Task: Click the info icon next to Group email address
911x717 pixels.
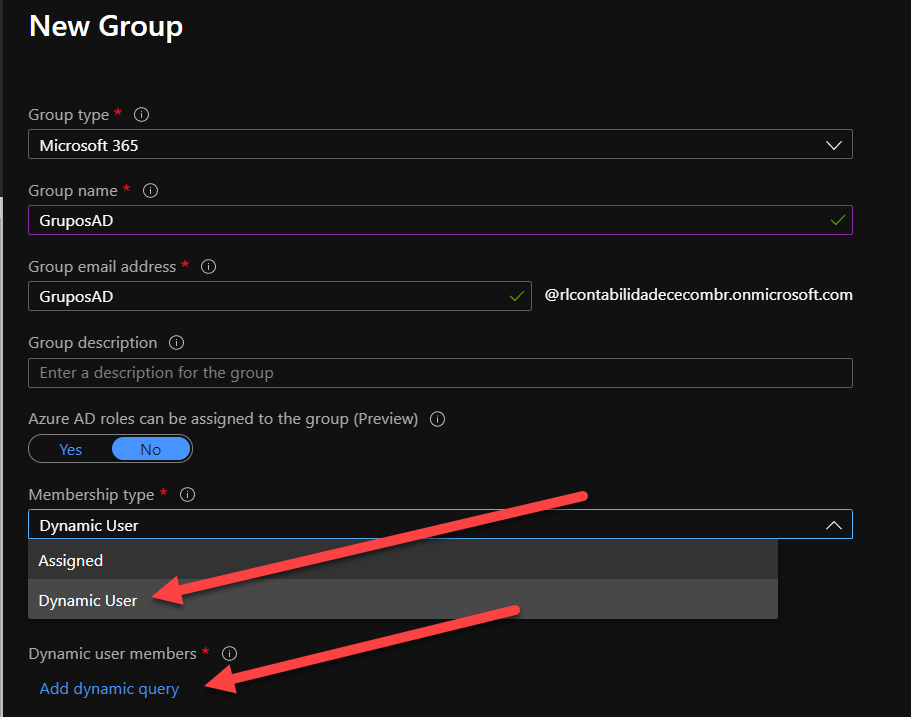Action: [x=209, y=267]
